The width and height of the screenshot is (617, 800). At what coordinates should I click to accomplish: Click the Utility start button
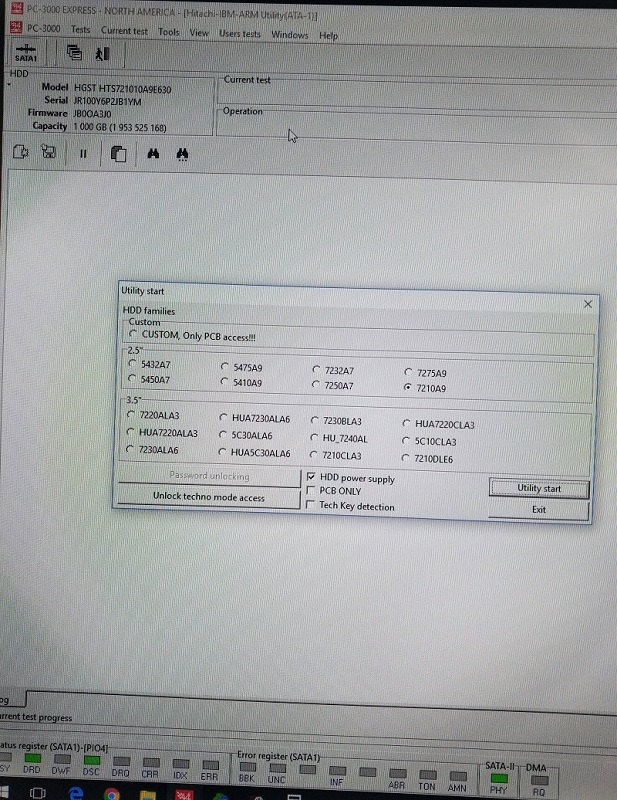(539, 488)
